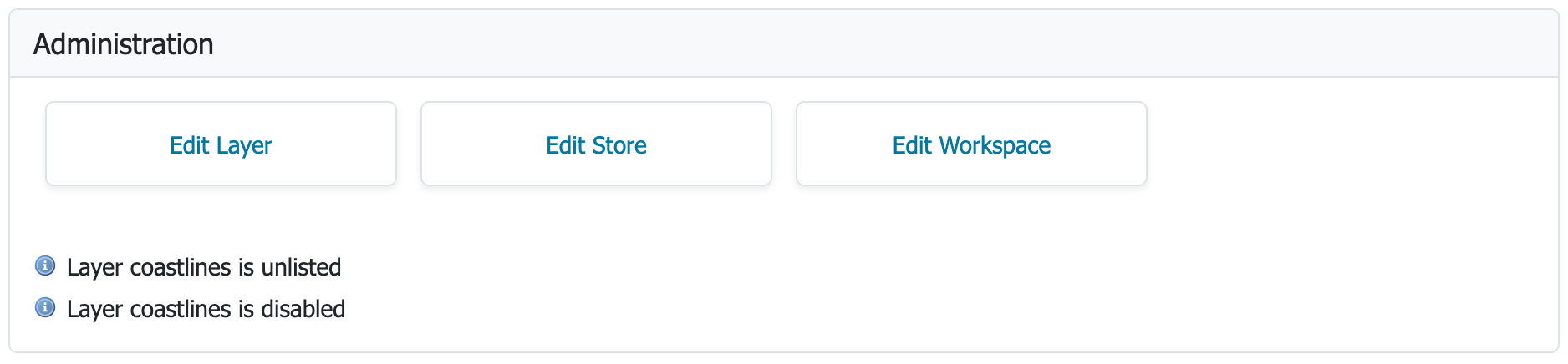This screenshot has height=364, width=1568.
Task: Go to workspace editing via Edit Workspace
Action: [x=971, y=144]
